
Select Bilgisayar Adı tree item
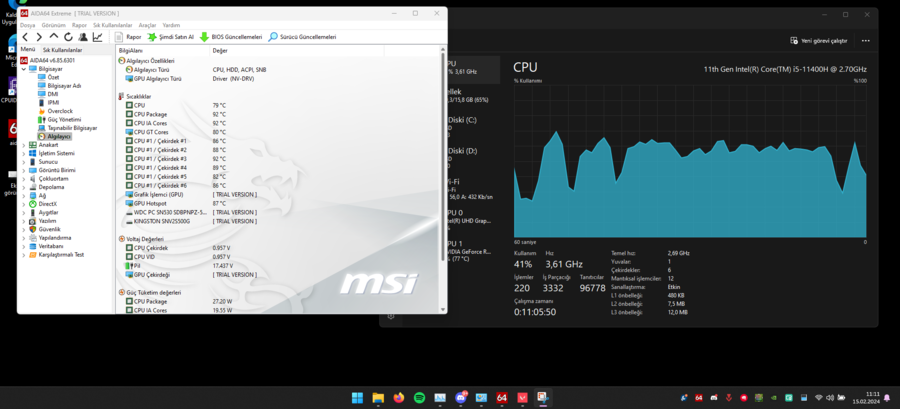64,85
